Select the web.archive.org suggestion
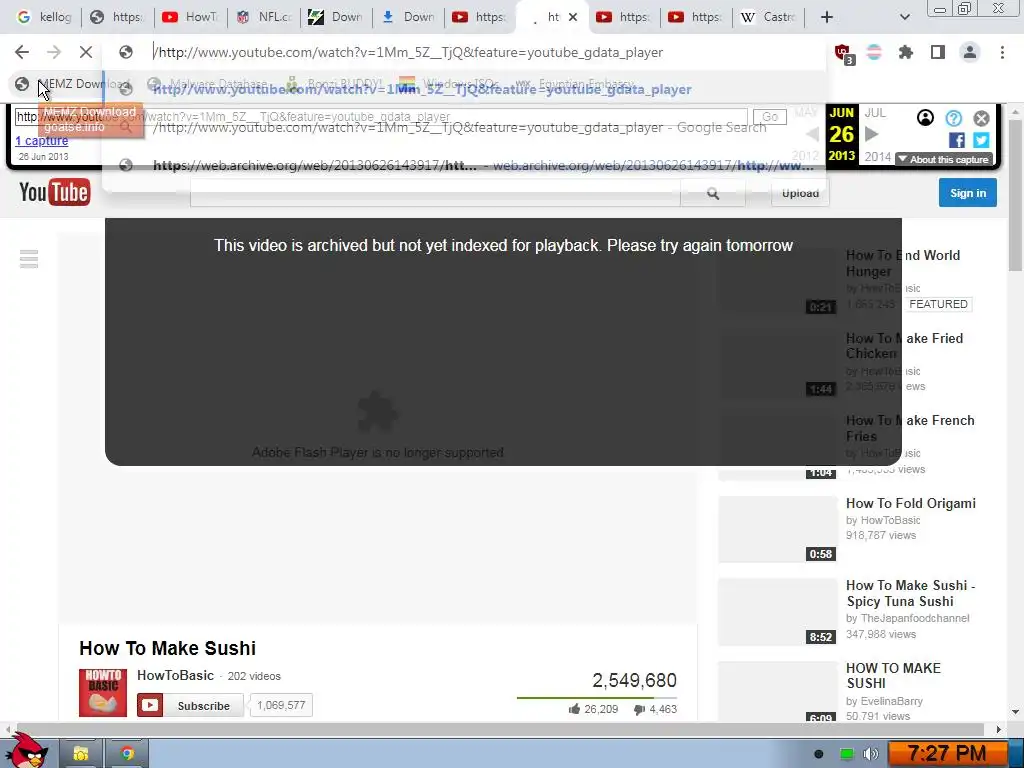1024x768 pixels. click(483, 165)
